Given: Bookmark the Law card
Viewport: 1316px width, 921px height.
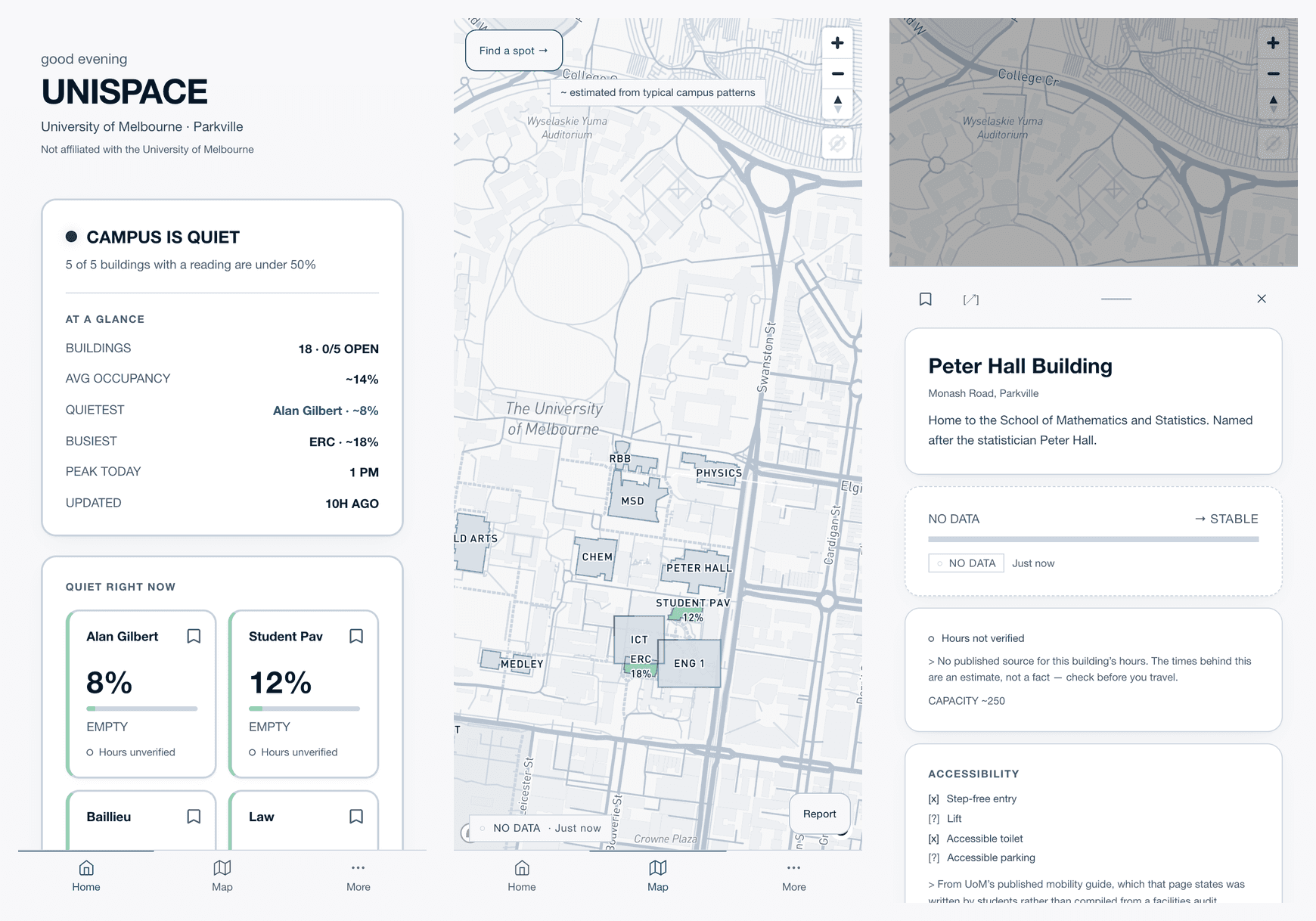Looking at the screenshot, I should 356,817.
